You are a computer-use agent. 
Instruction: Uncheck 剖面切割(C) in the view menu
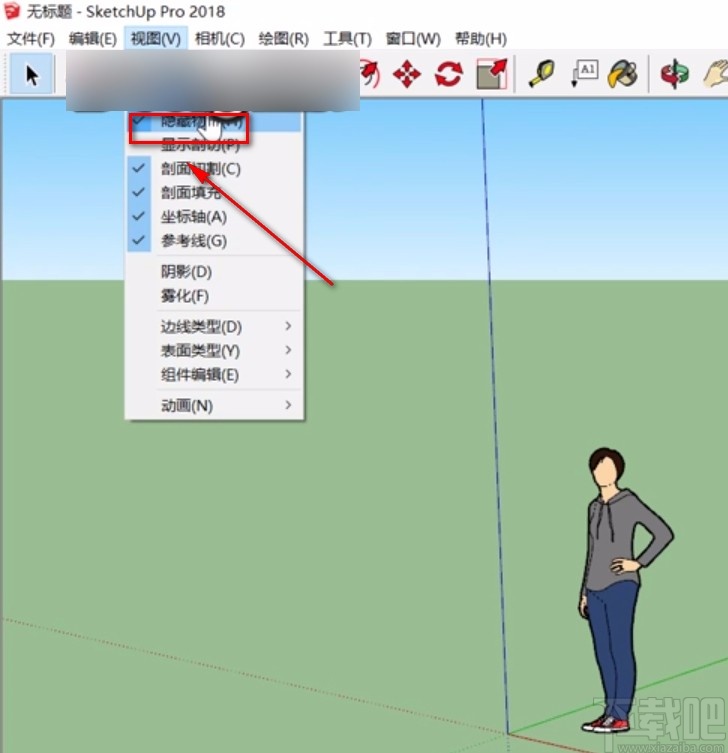(214, 169)
